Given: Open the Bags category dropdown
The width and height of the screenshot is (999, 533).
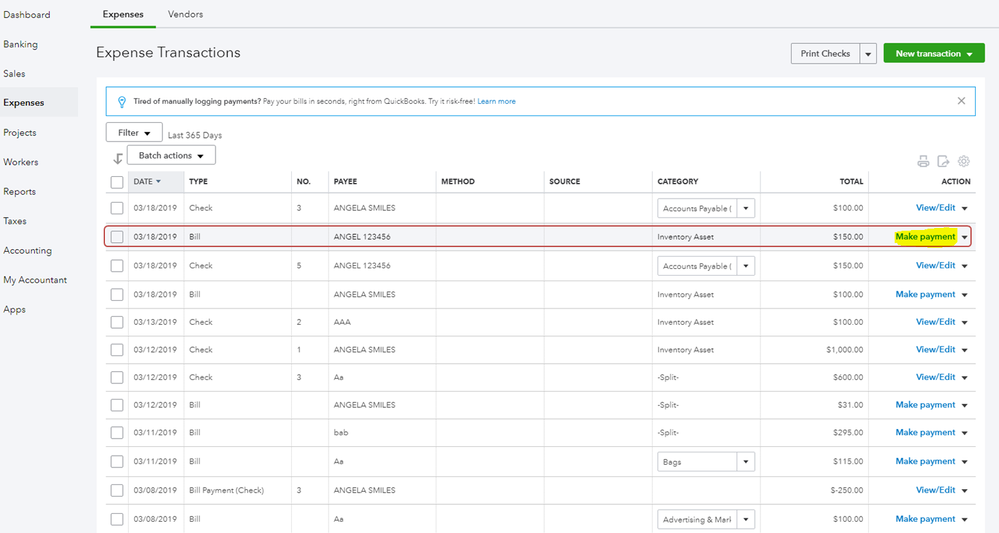Looking at the screenshot, I should tap(745, 462).
